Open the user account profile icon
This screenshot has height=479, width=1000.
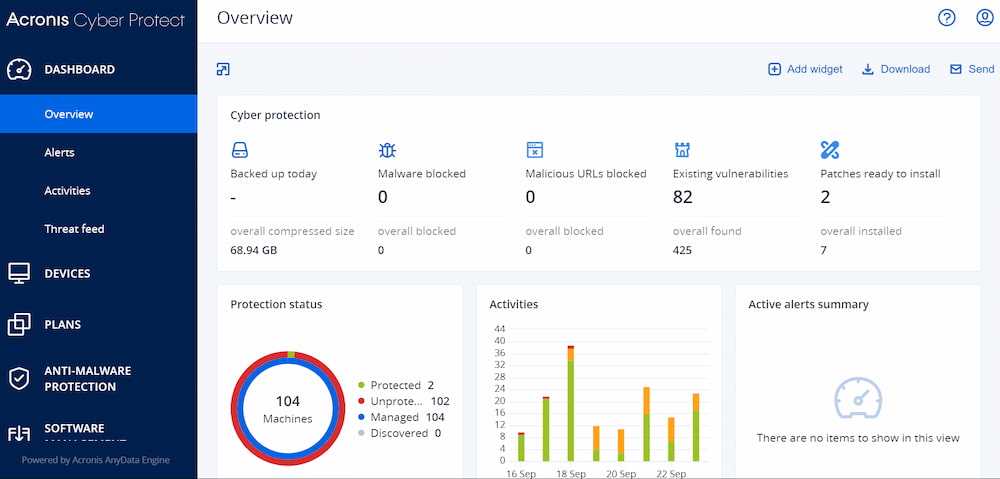984,18
